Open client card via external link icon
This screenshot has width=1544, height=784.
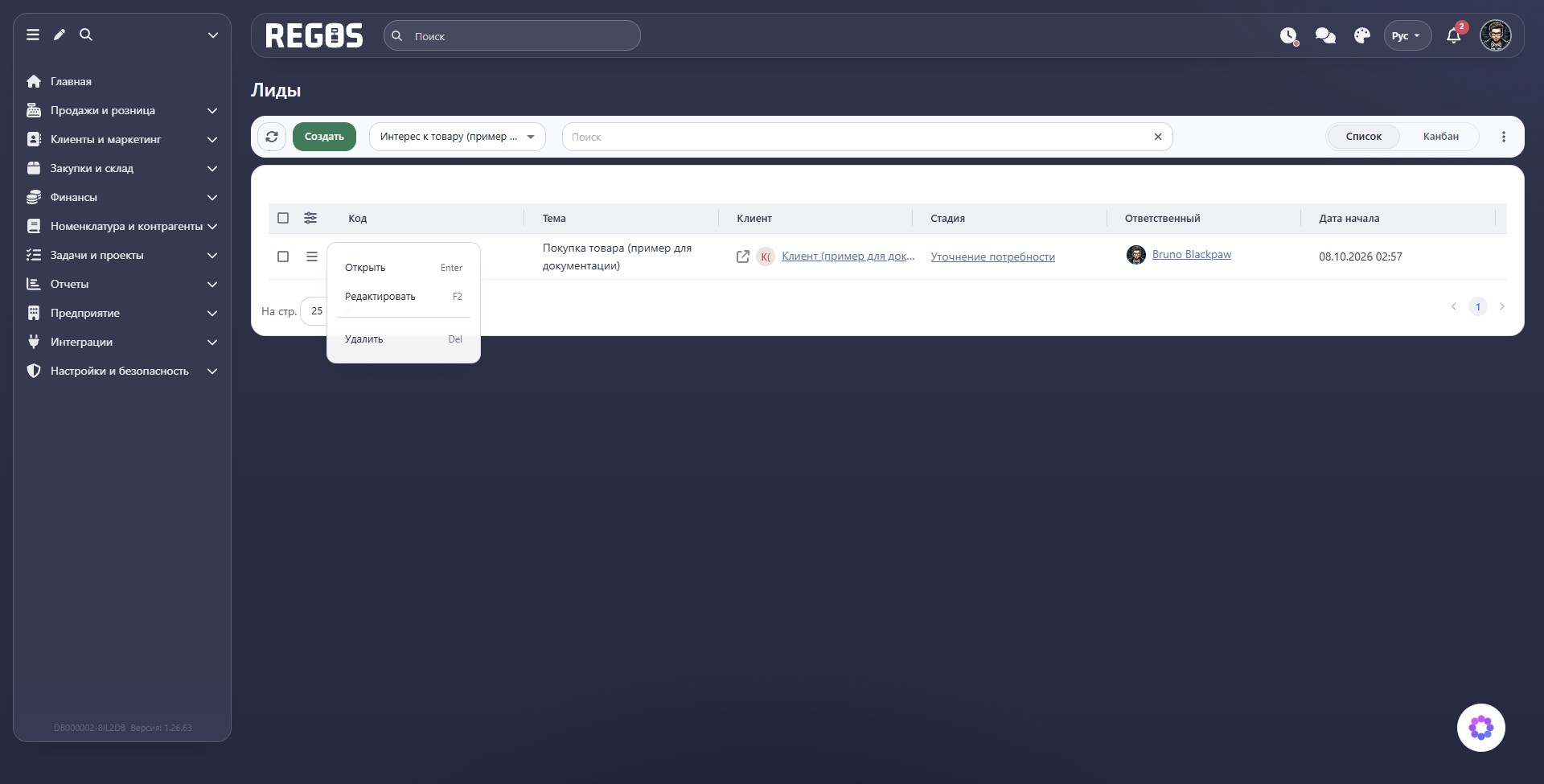click(x=743, y=257)
